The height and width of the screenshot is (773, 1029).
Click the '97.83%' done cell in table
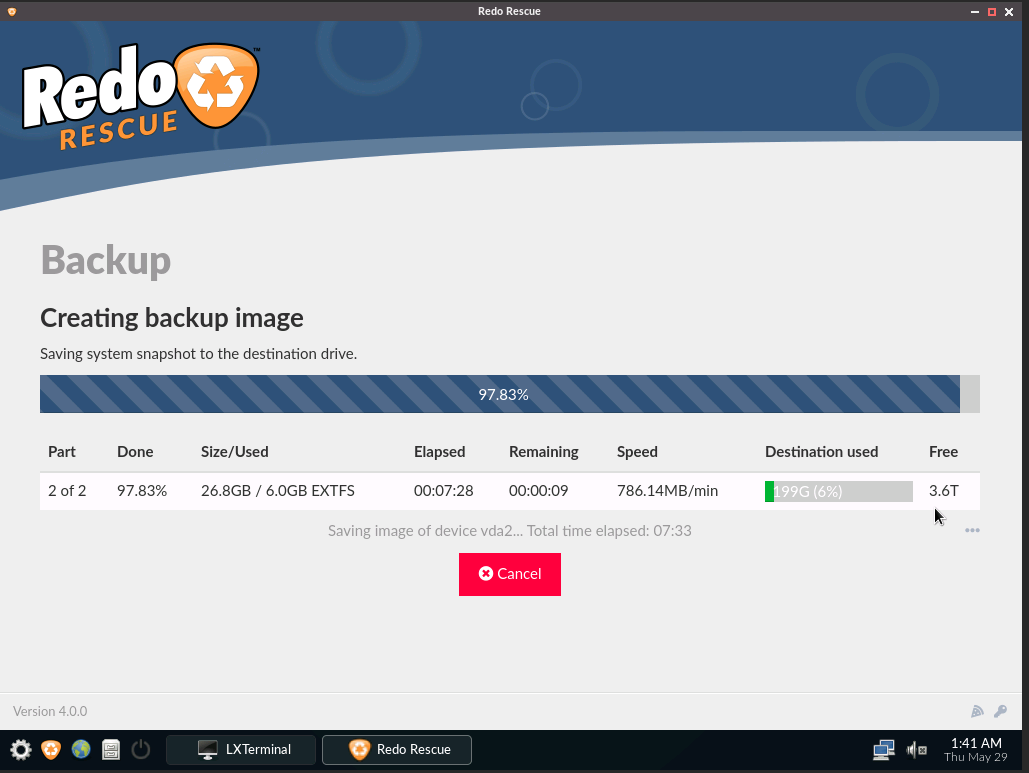[142, 491]
